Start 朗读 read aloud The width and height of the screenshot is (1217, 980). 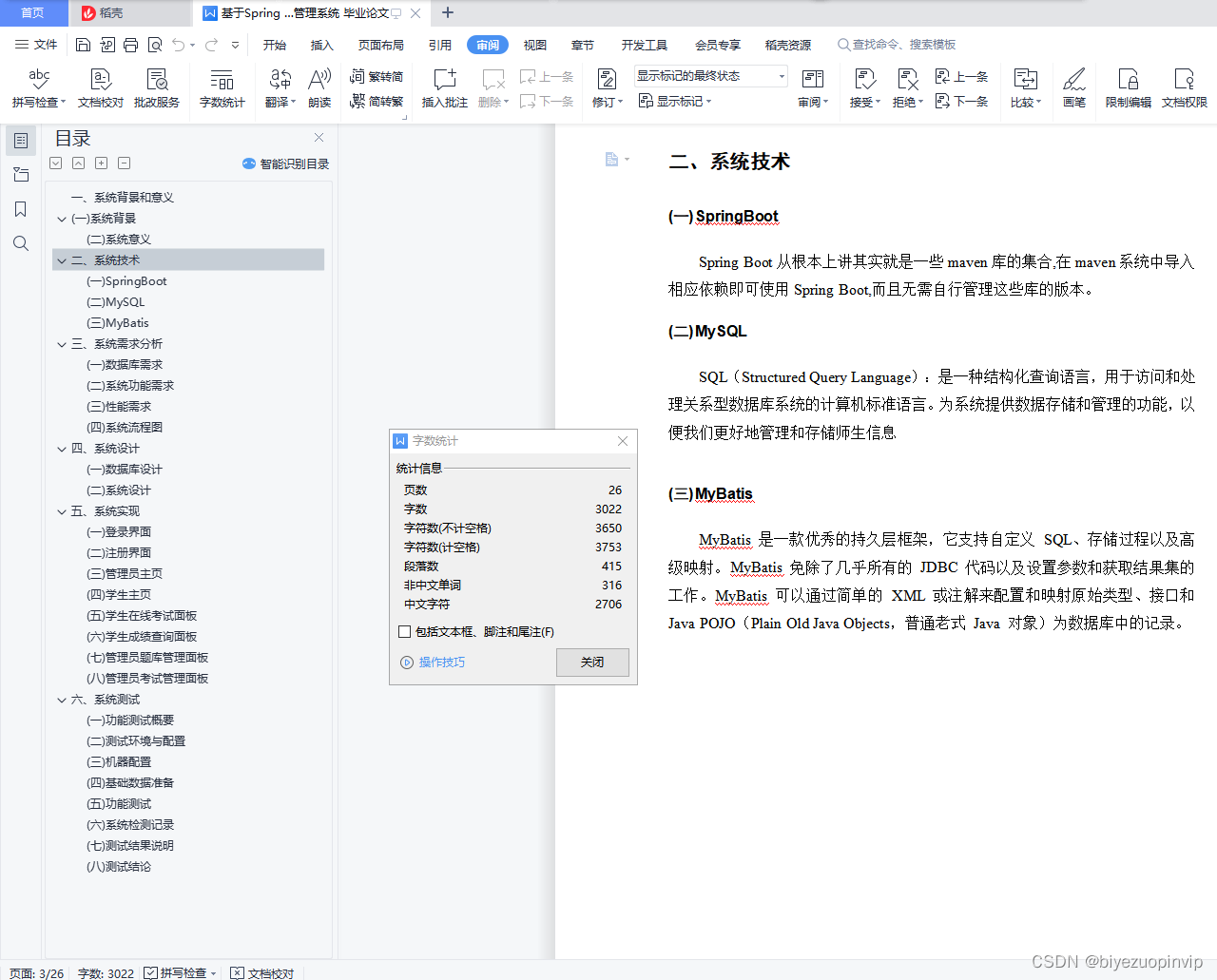coord(319,87)
